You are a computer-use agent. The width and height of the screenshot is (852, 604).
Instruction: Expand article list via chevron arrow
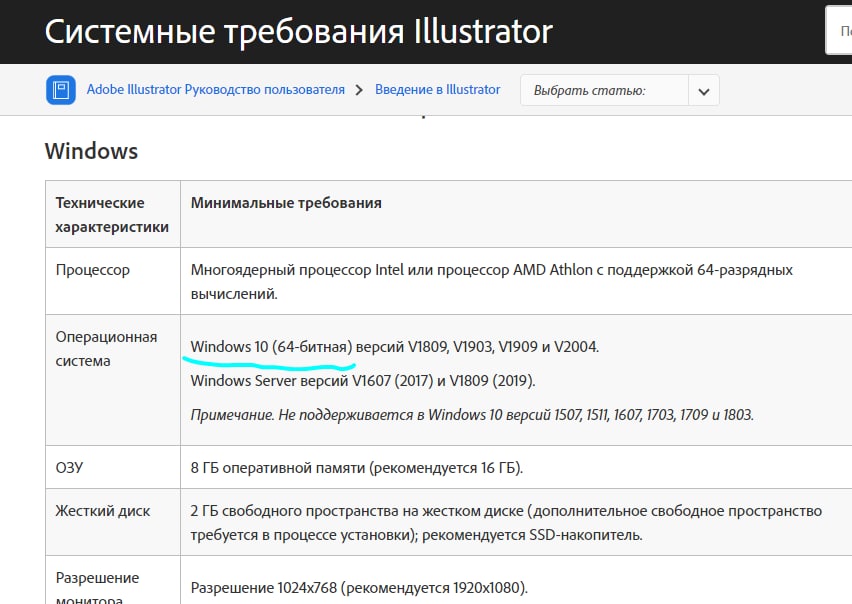(x=704, y=91)
